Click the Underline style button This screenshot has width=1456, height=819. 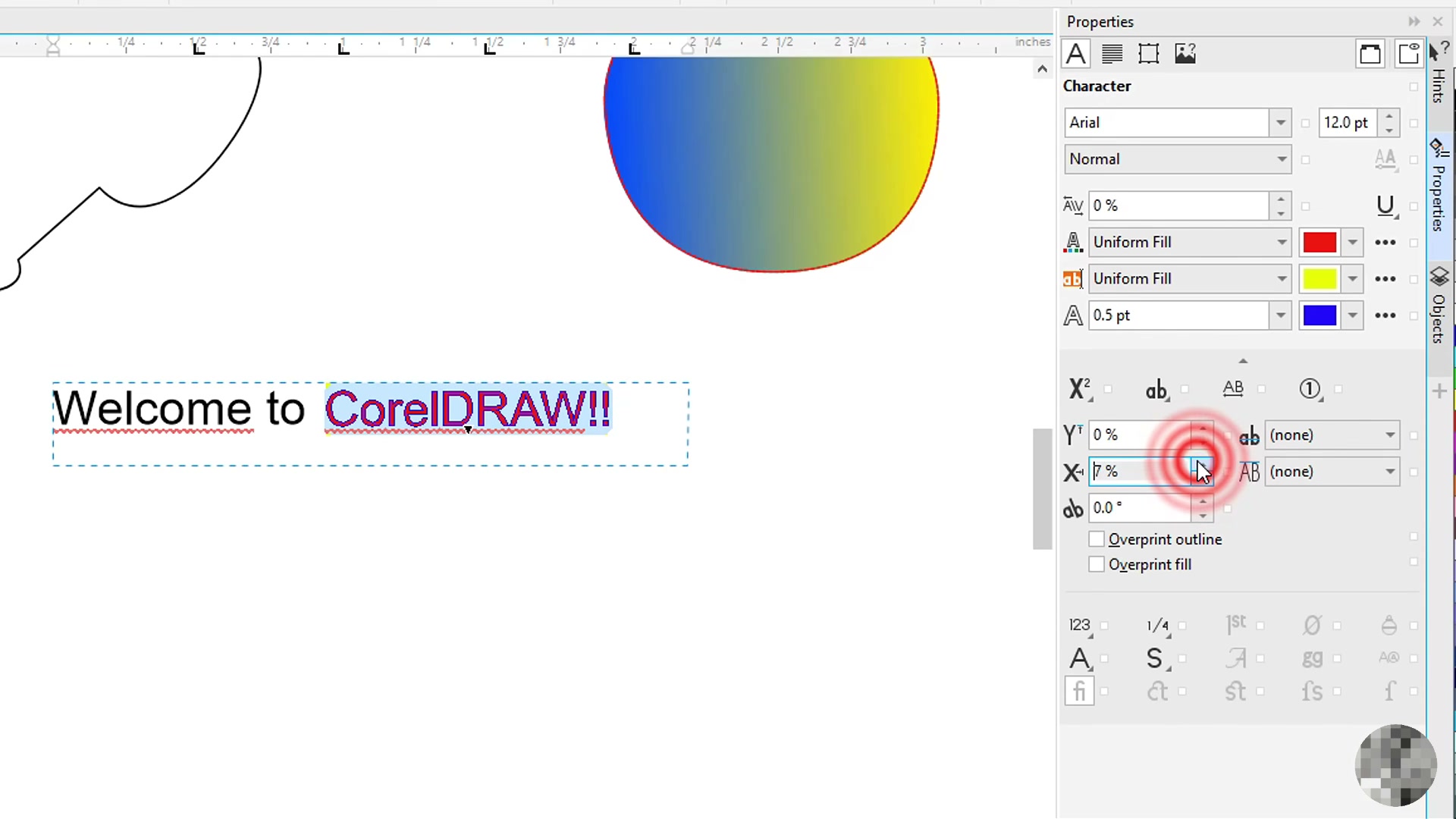1385,206
